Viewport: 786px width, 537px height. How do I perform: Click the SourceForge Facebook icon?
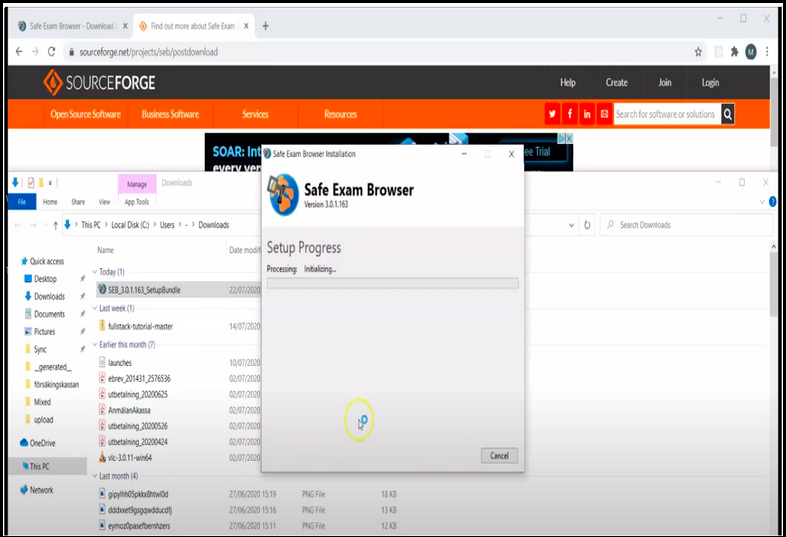[x=569, y=114]
